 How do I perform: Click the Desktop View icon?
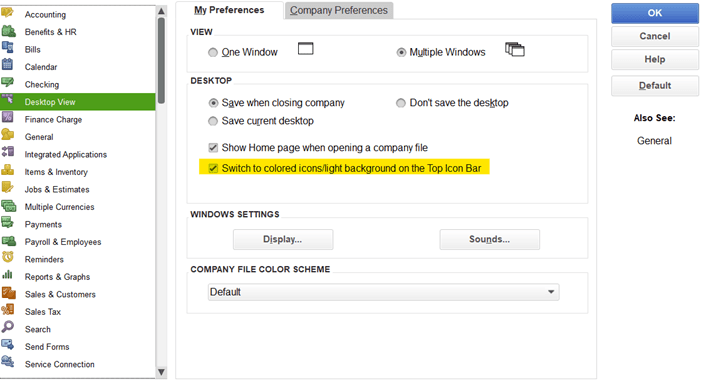click(x=8, y=100)
